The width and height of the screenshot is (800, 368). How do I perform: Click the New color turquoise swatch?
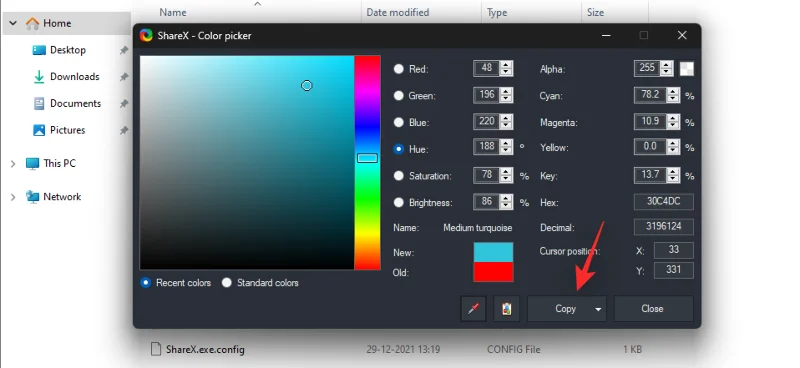tap(493, 253)
